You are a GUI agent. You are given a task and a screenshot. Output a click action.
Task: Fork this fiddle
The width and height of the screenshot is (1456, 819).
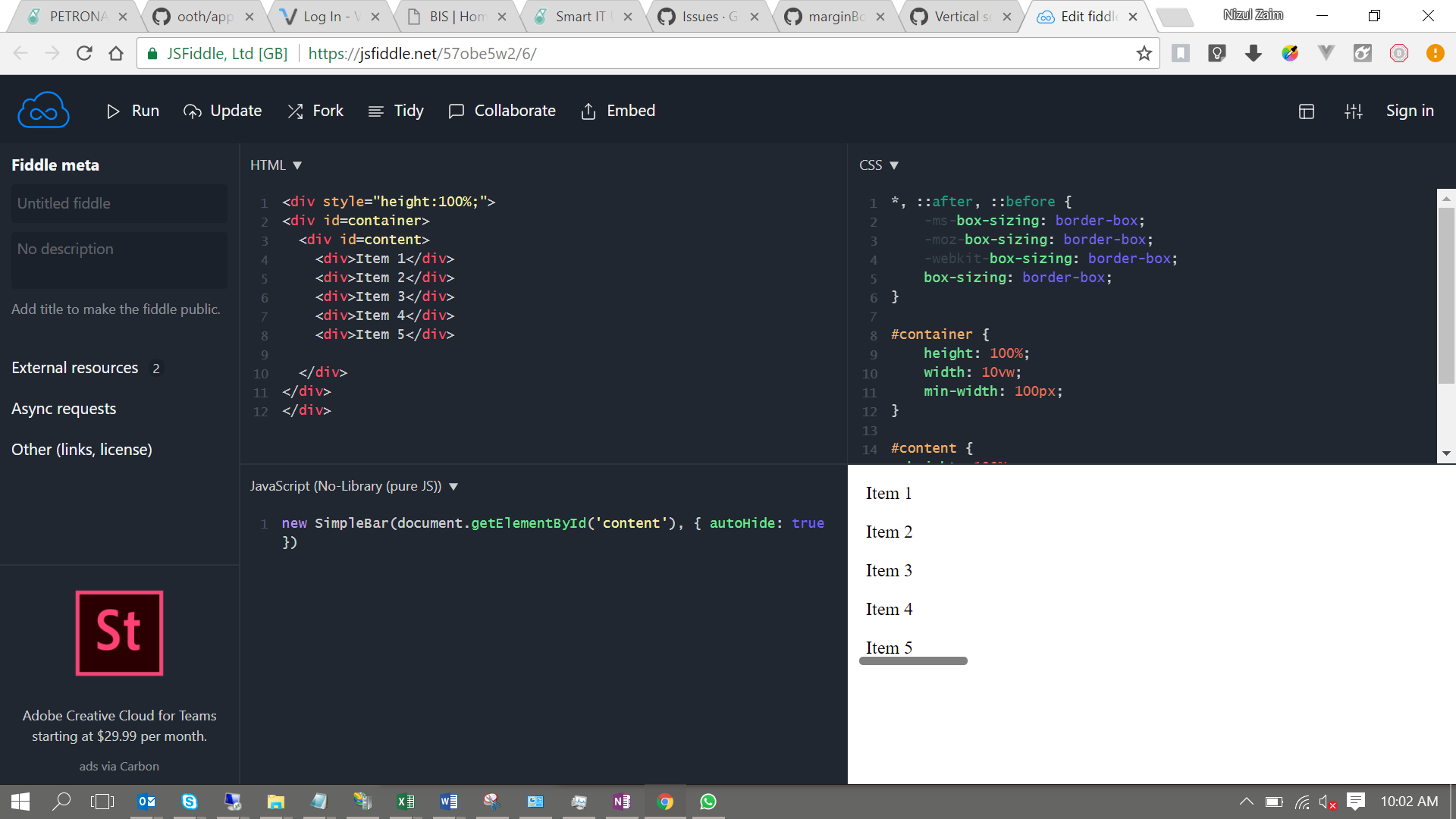[x=315, y=111]
